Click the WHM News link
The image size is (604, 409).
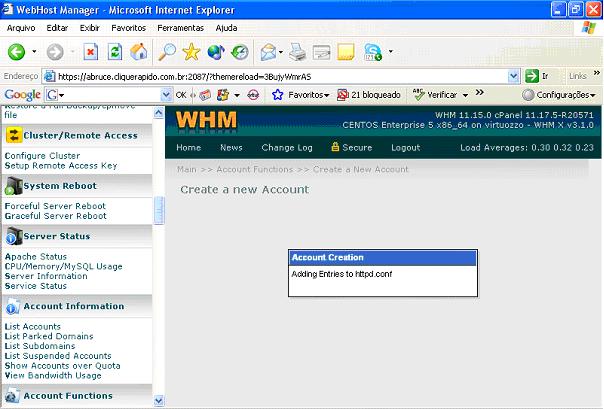point(231,148)
